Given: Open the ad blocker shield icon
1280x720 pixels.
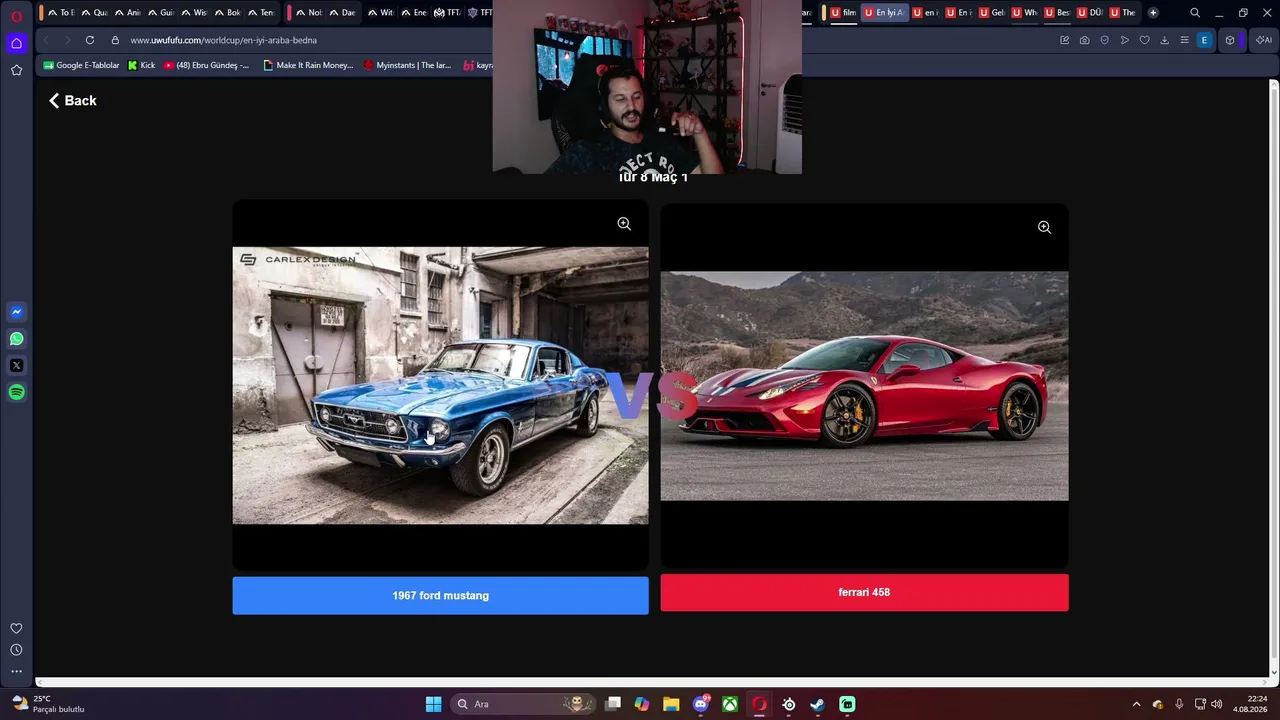Looking at the screenshot, I should [x=1105, y=40].
